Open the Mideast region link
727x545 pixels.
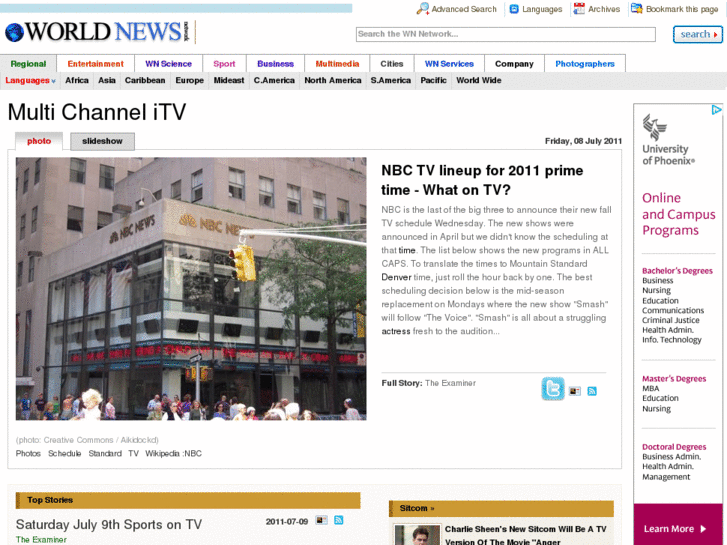click(229, 81)
